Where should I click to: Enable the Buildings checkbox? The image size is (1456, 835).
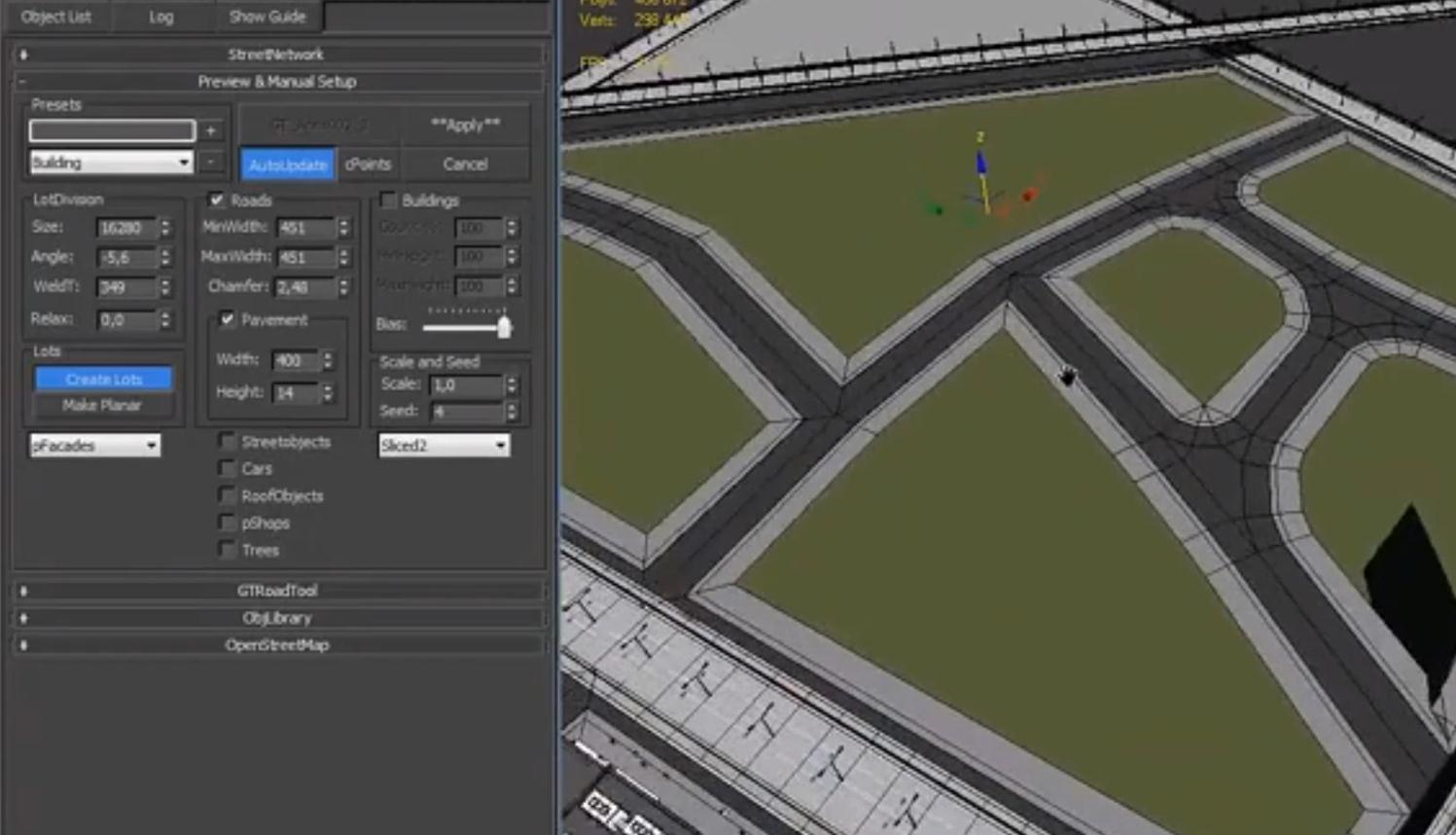388,200
